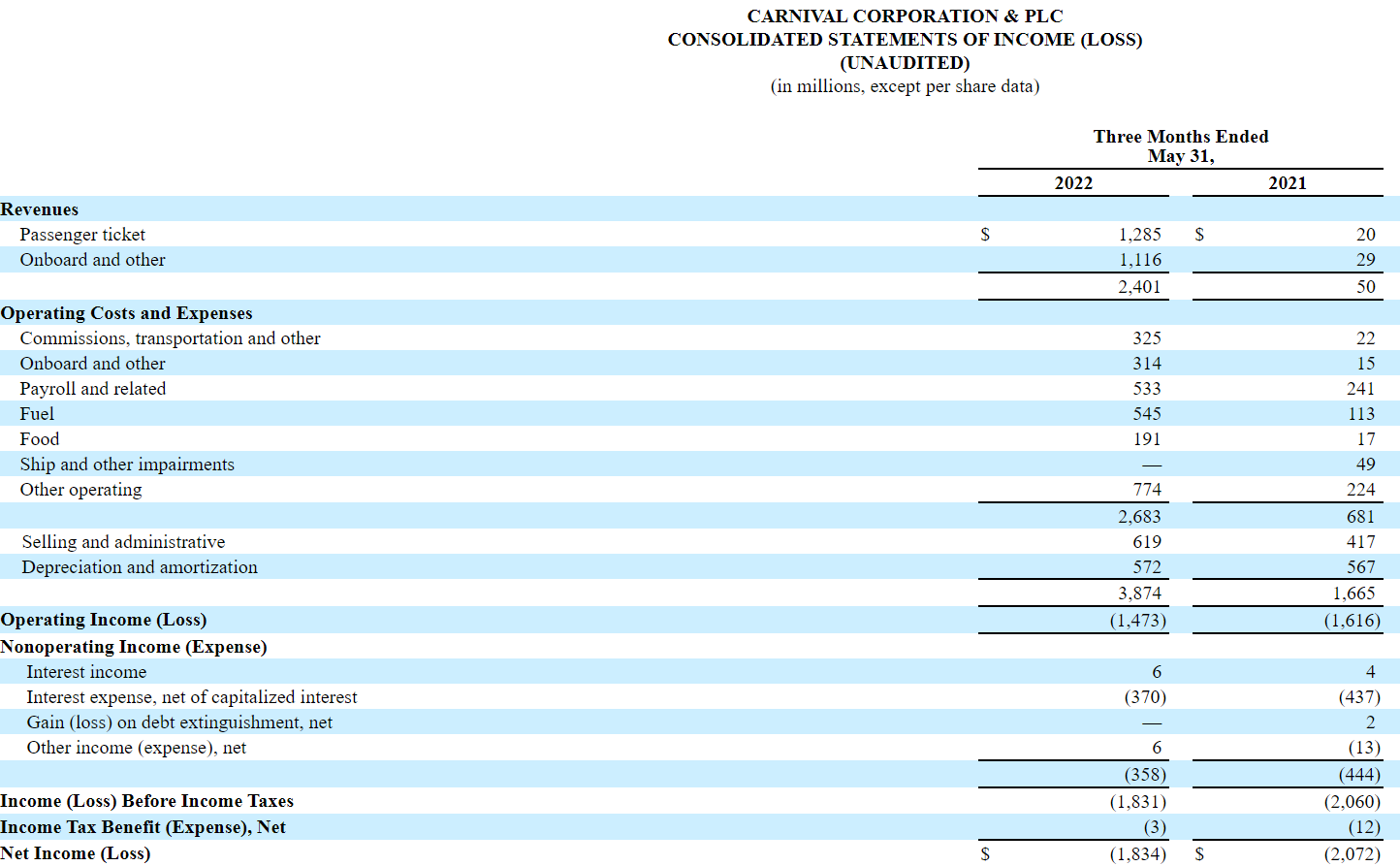Click total revenues 2021 value 50

[x=1365, y=287]
